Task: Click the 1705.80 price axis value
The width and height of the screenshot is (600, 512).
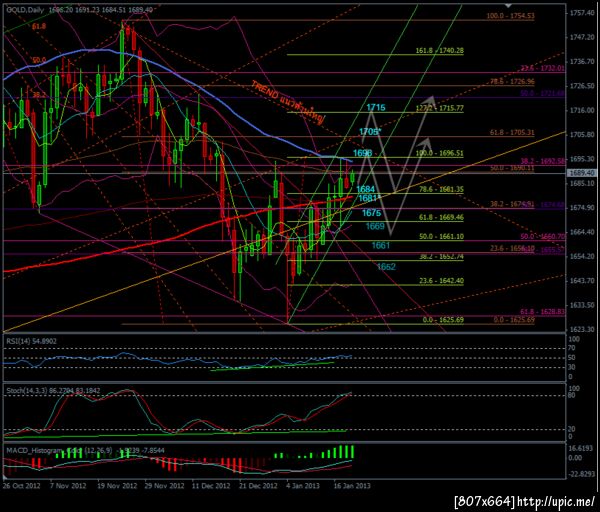Action: (x=582, y=135)
